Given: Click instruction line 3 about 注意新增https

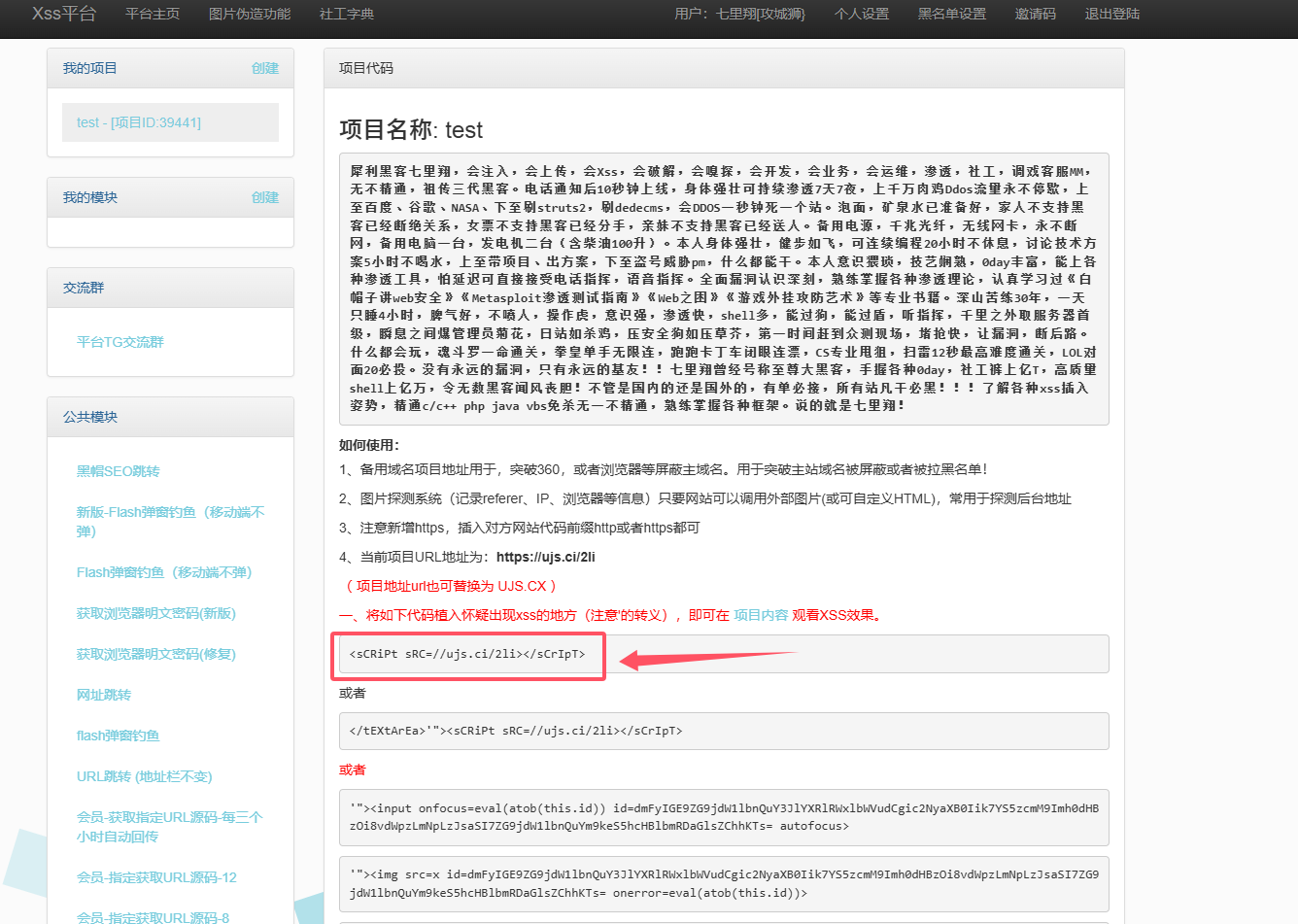Looking at the screenshot, I should 520,528.
